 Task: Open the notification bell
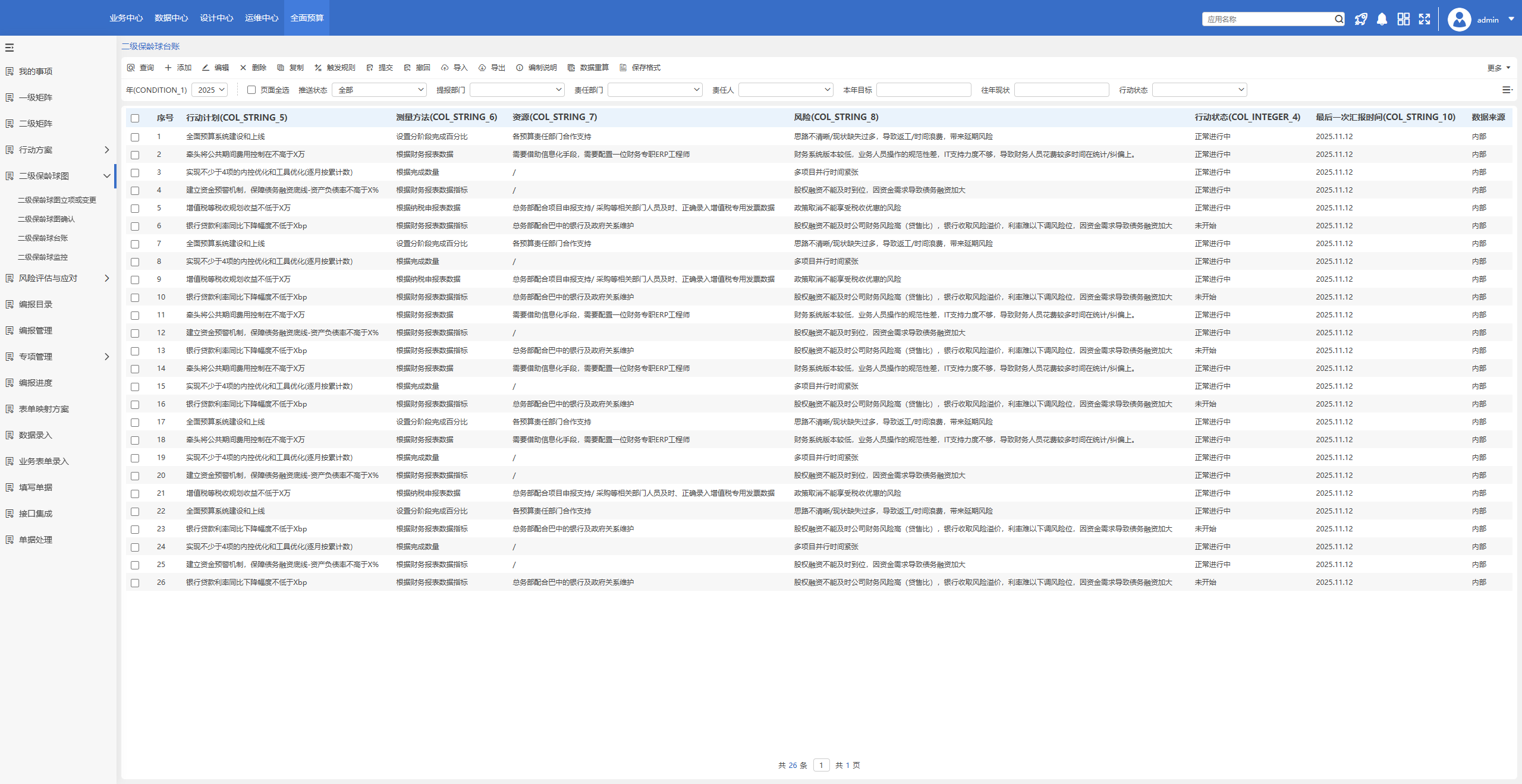pyautogui.click(x=1382, y=19)
